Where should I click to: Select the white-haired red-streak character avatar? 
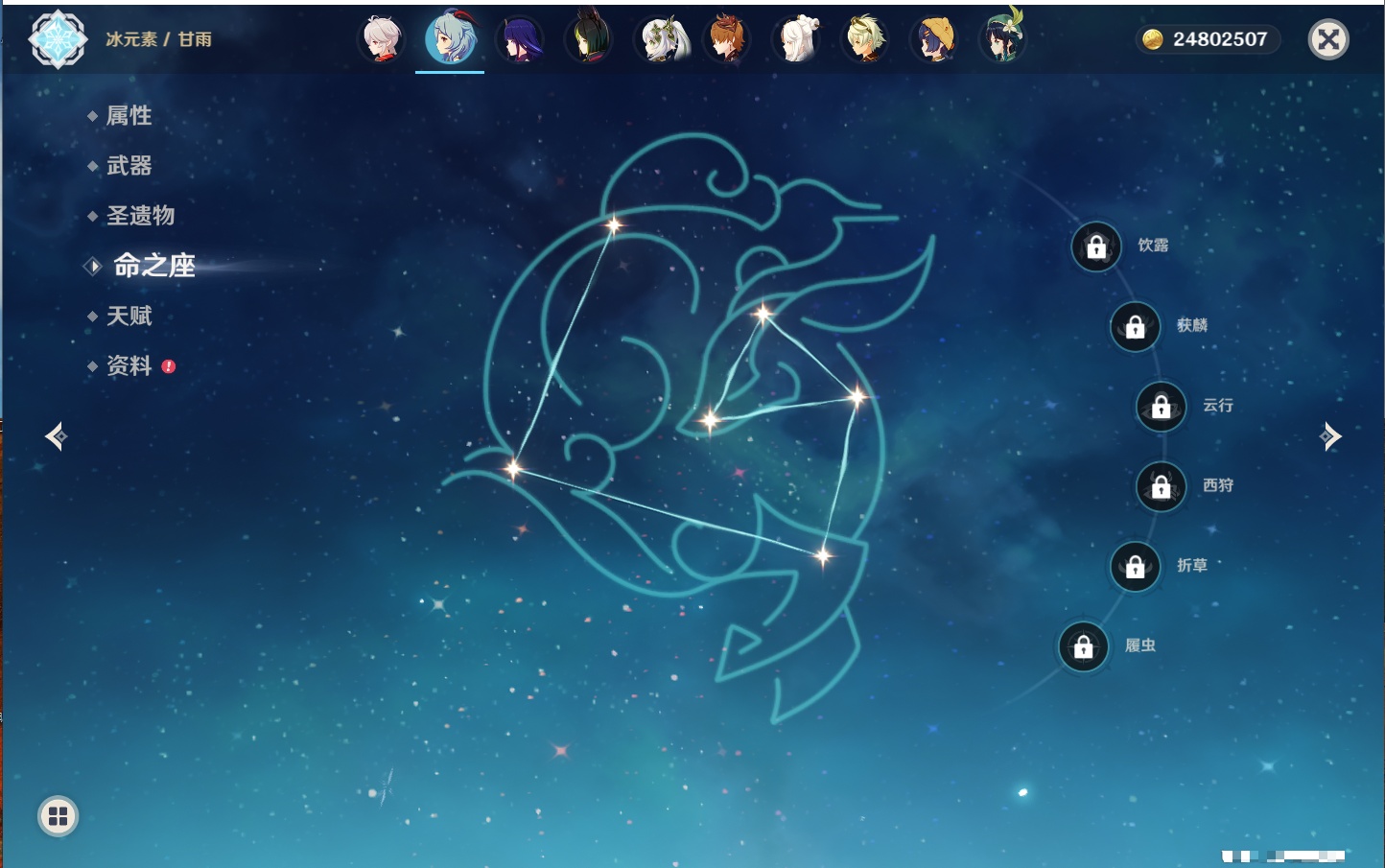[381, 39]
